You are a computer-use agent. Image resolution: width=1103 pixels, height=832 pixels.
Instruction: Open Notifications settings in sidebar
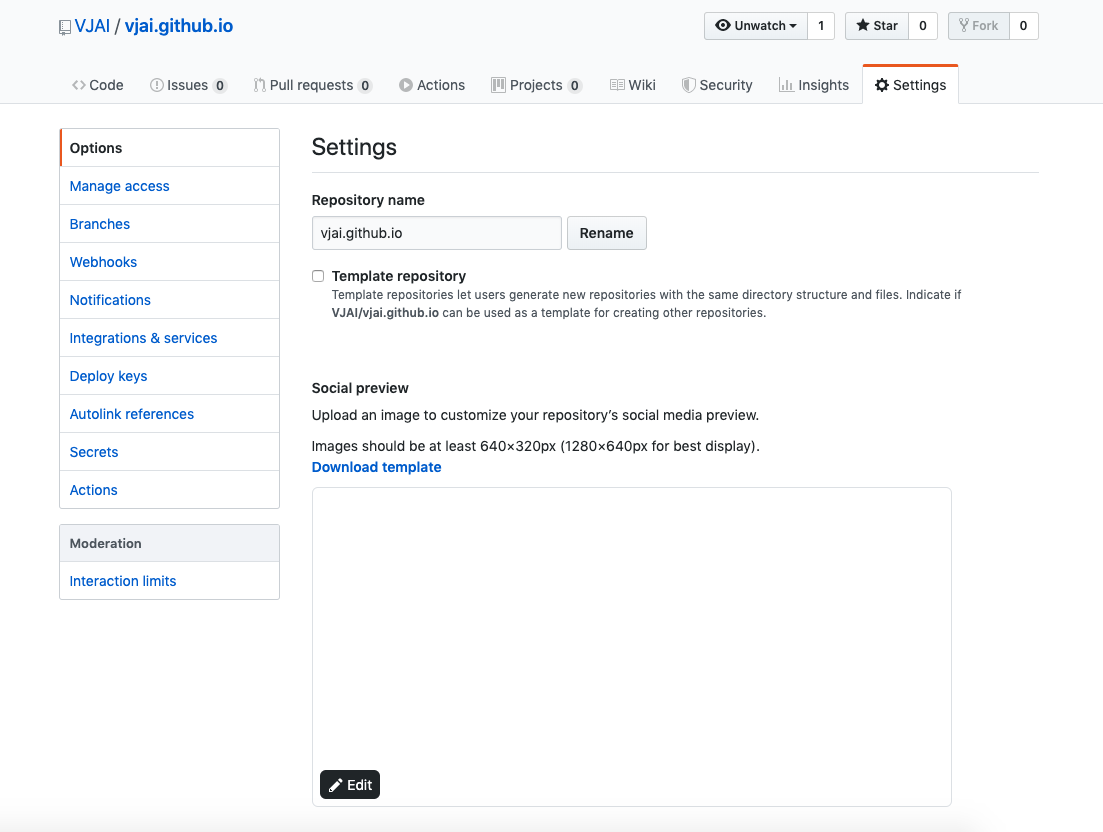170,300
